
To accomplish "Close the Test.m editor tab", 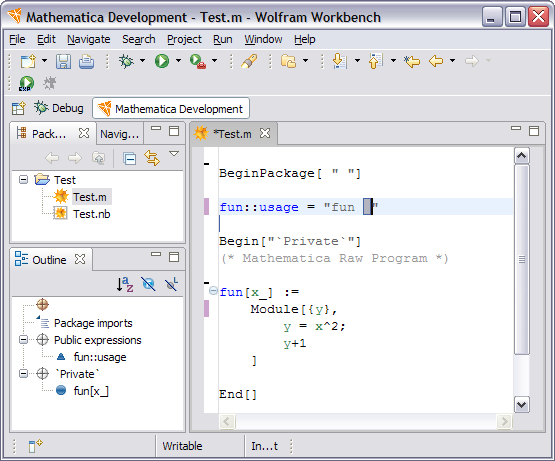I will click(265, 133).
